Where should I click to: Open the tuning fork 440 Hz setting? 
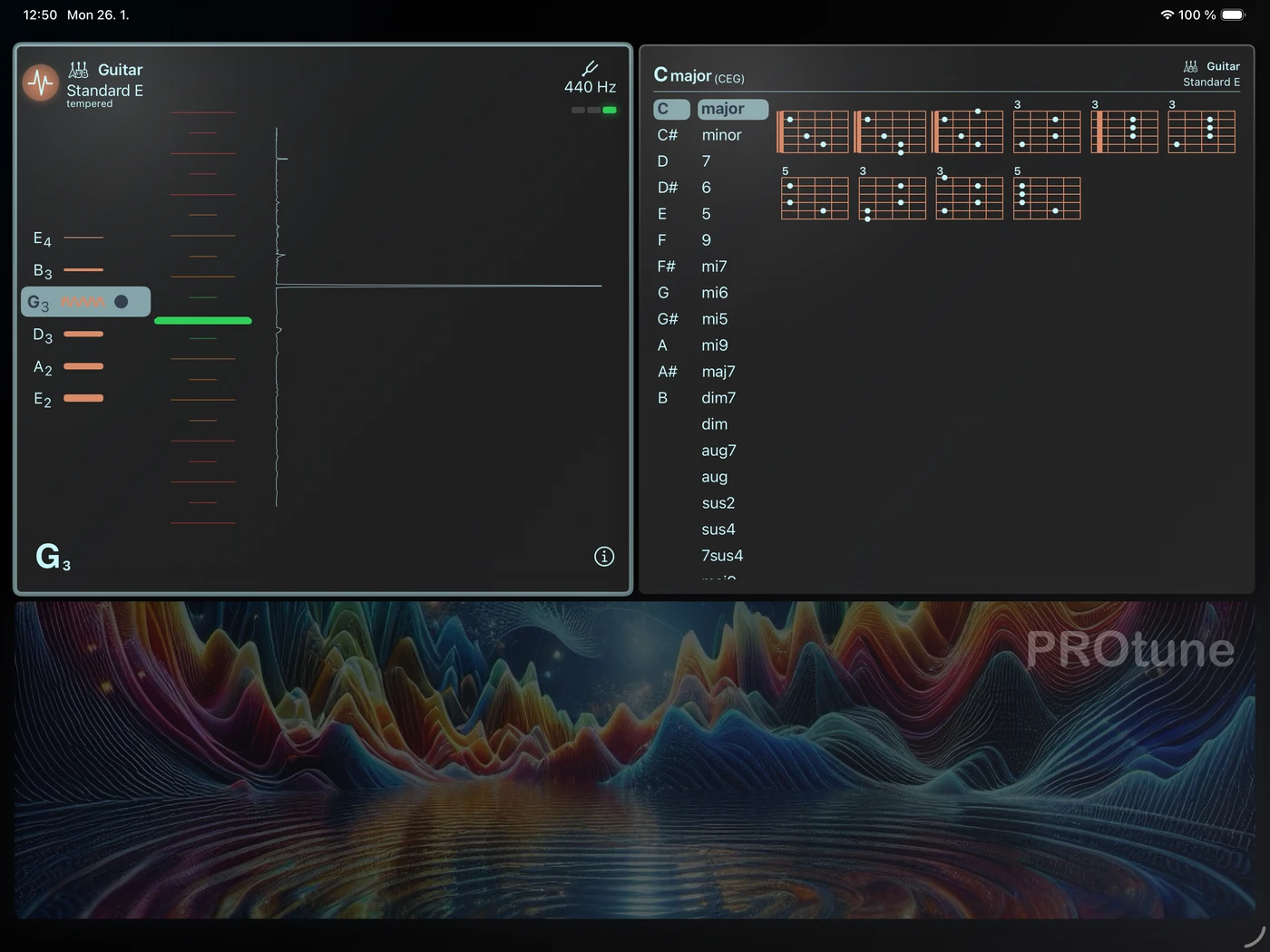pos(590,78)
